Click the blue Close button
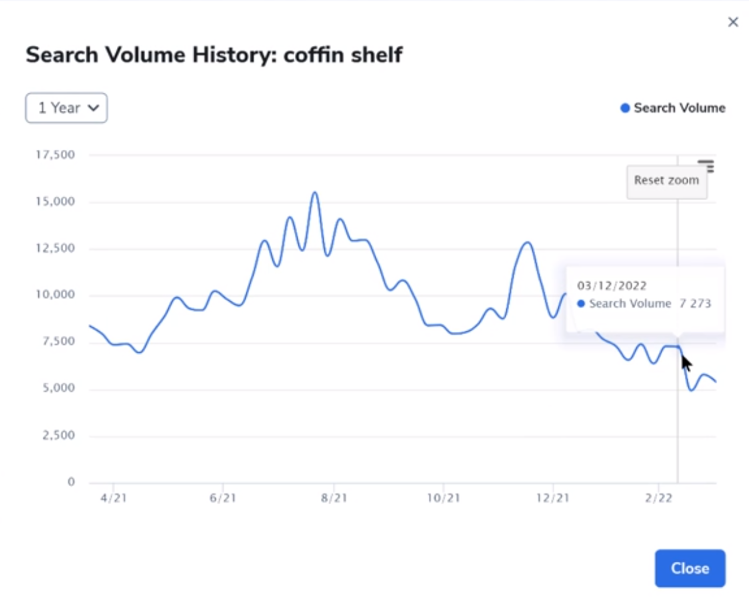This screenshot has width=749, height=609. (689, 568)
